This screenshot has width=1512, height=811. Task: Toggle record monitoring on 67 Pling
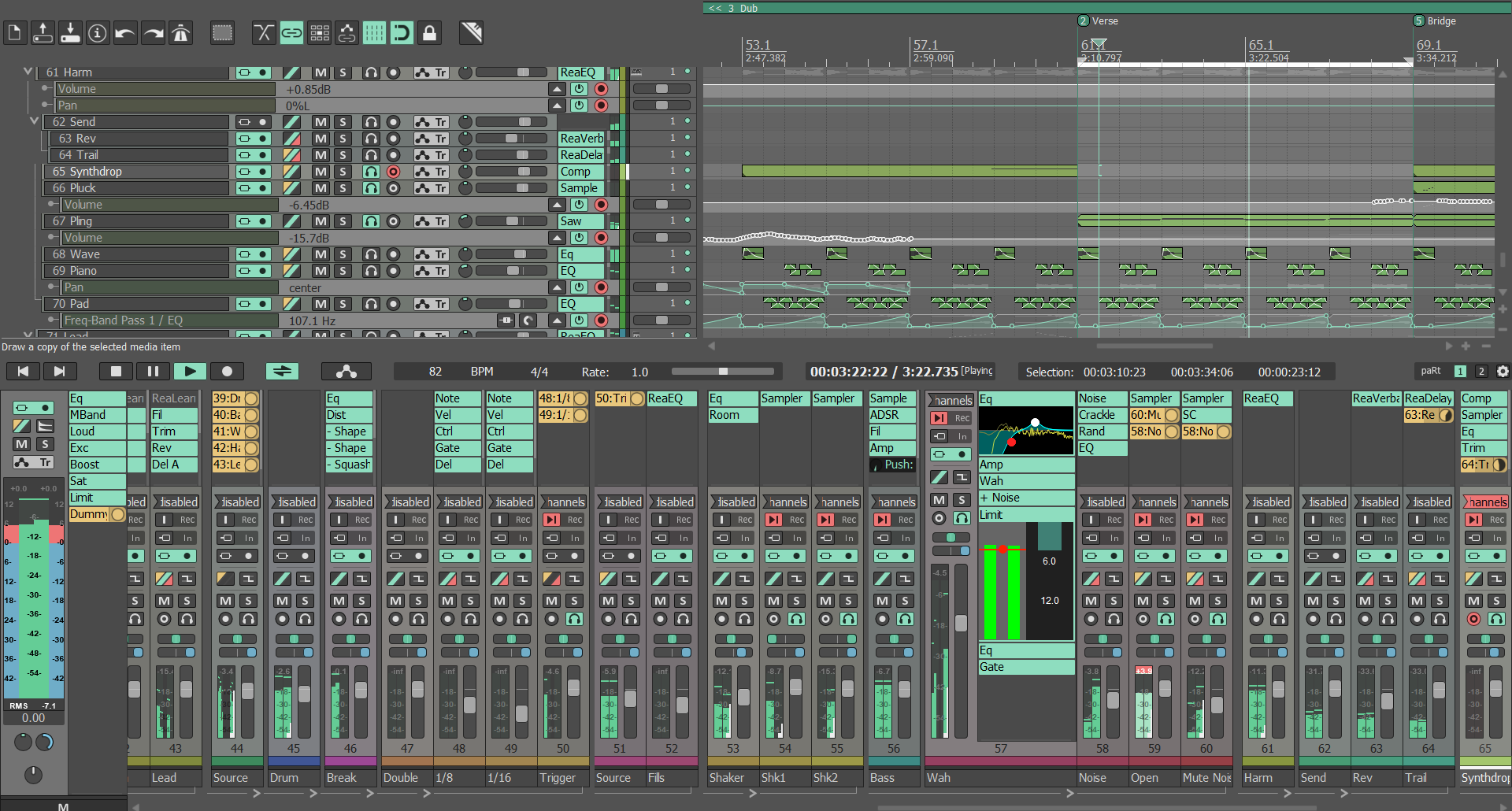click(371, 221)
